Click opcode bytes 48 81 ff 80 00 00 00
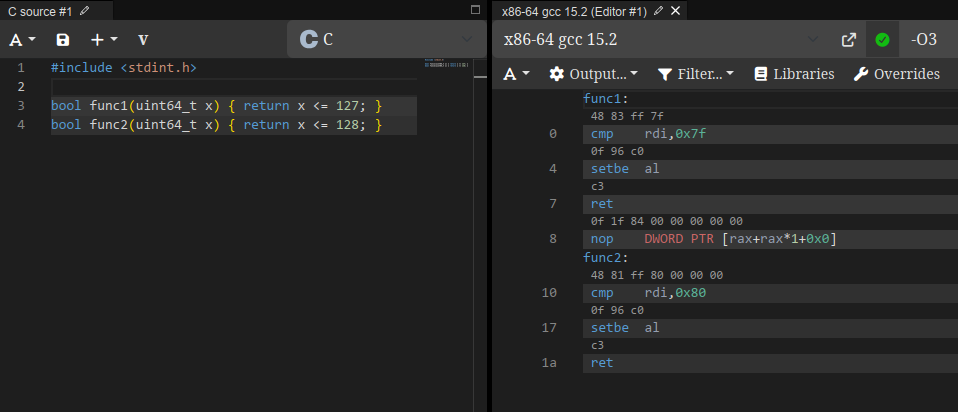 (x=657, y=275)
